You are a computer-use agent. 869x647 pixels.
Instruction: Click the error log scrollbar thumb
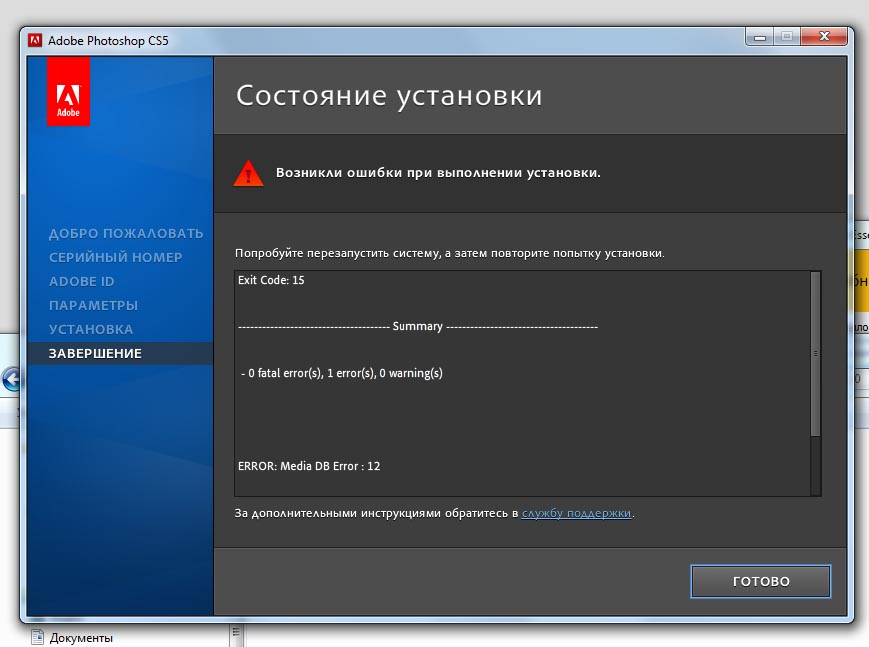815,354
